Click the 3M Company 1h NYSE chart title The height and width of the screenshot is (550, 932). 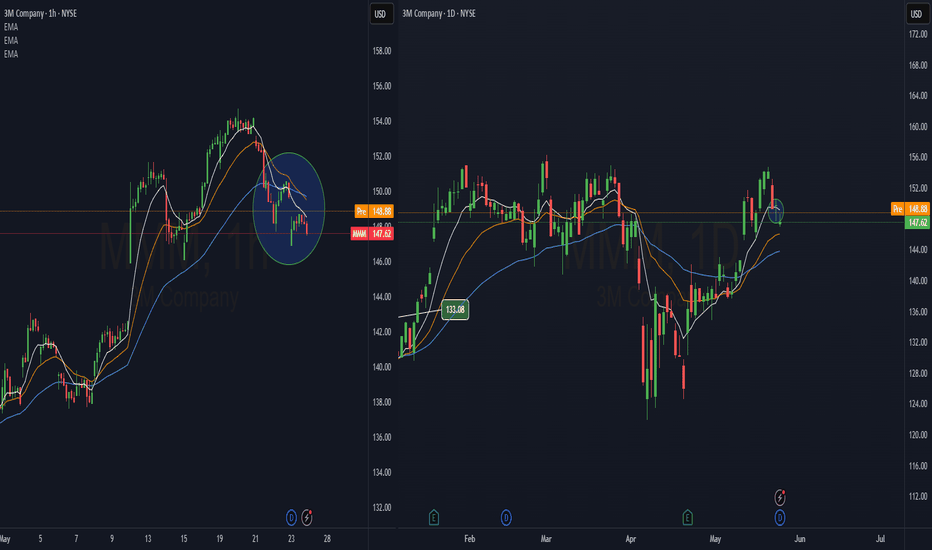[40, 13]
